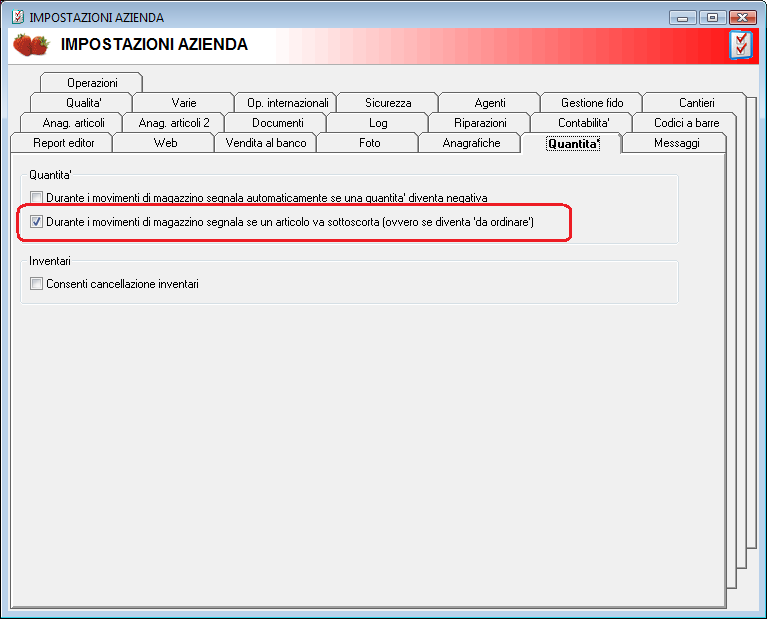Switch to the Gestione fido tab
The width and height of the screenshot is (767, 619).
coord(592,103)
